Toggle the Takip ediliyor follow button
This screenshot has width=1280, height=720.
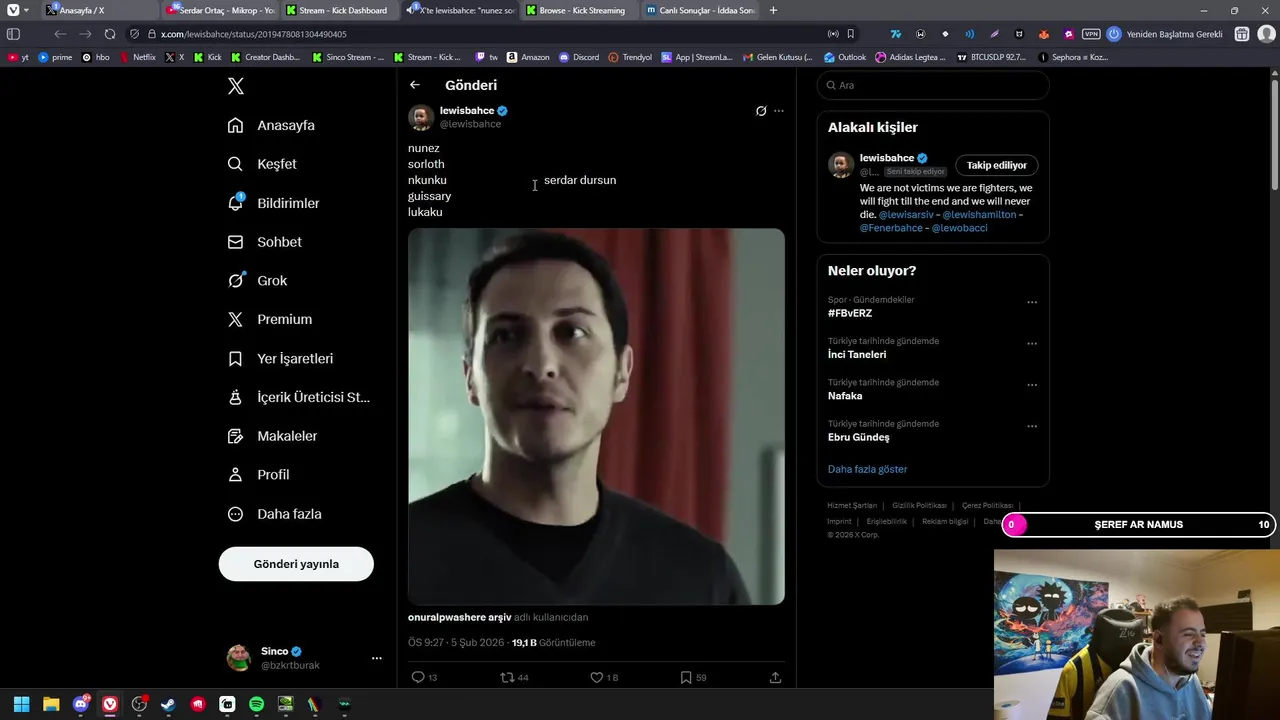coord(997,165)
